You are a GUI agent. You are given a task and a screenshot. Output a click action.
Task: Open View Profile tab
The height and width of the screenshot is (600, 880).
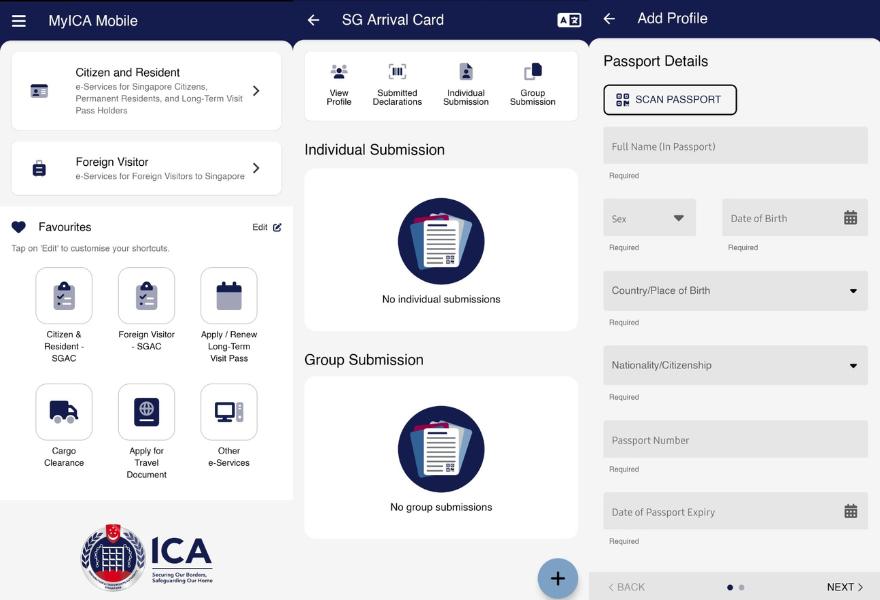(339, 85)
